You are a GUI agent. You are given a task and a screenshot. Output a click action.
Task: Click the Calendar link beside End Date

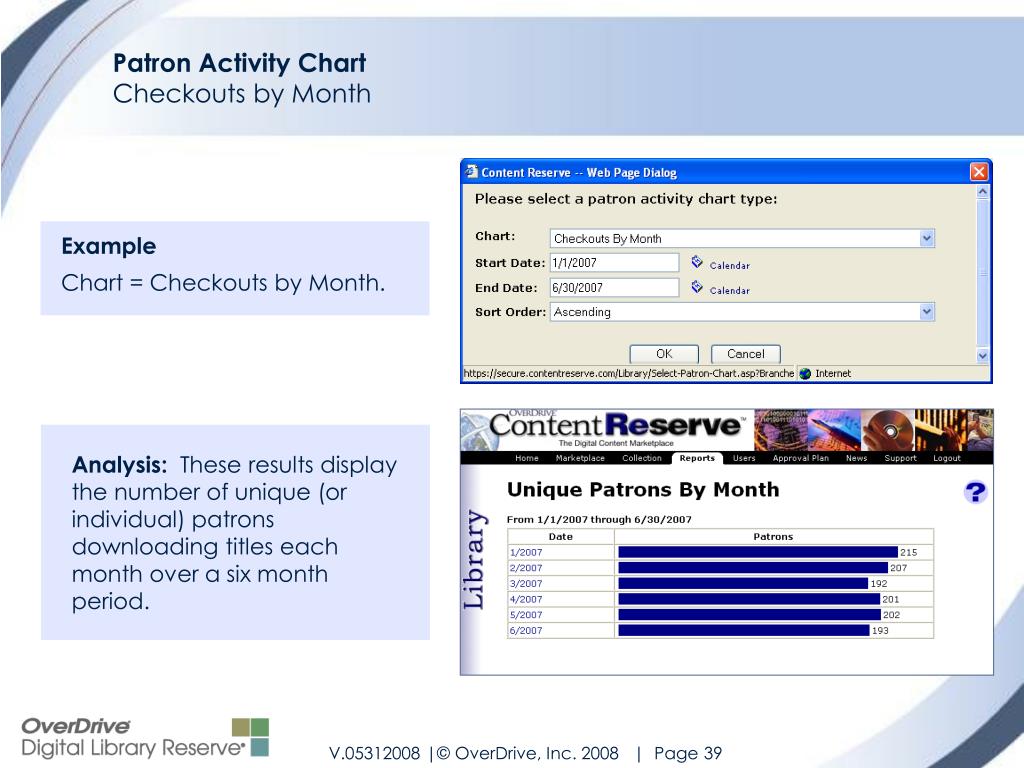(x=729, y=291)
